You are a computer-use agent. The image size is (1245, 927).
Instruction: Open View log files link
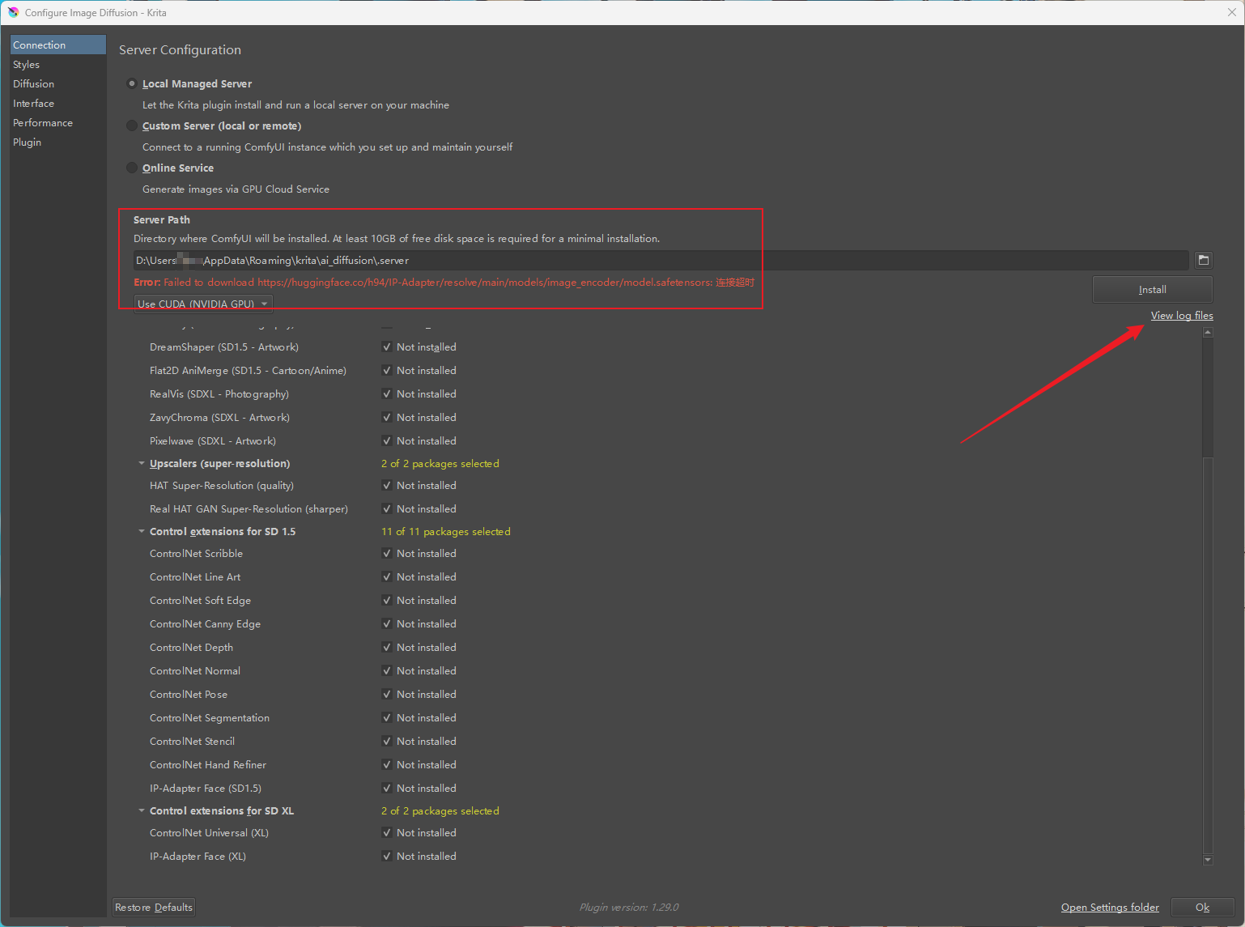coord(1182,316)
